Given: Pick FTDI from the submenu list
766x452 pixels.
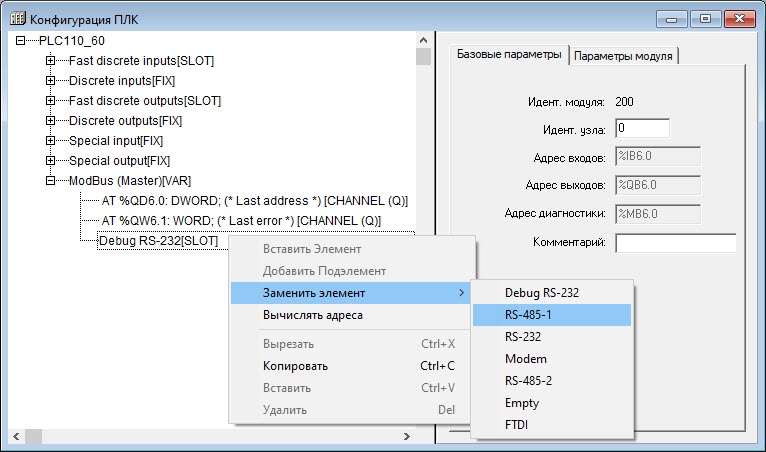Looking at the screenshot, I should pyautogui.click(x=520, y=425).
